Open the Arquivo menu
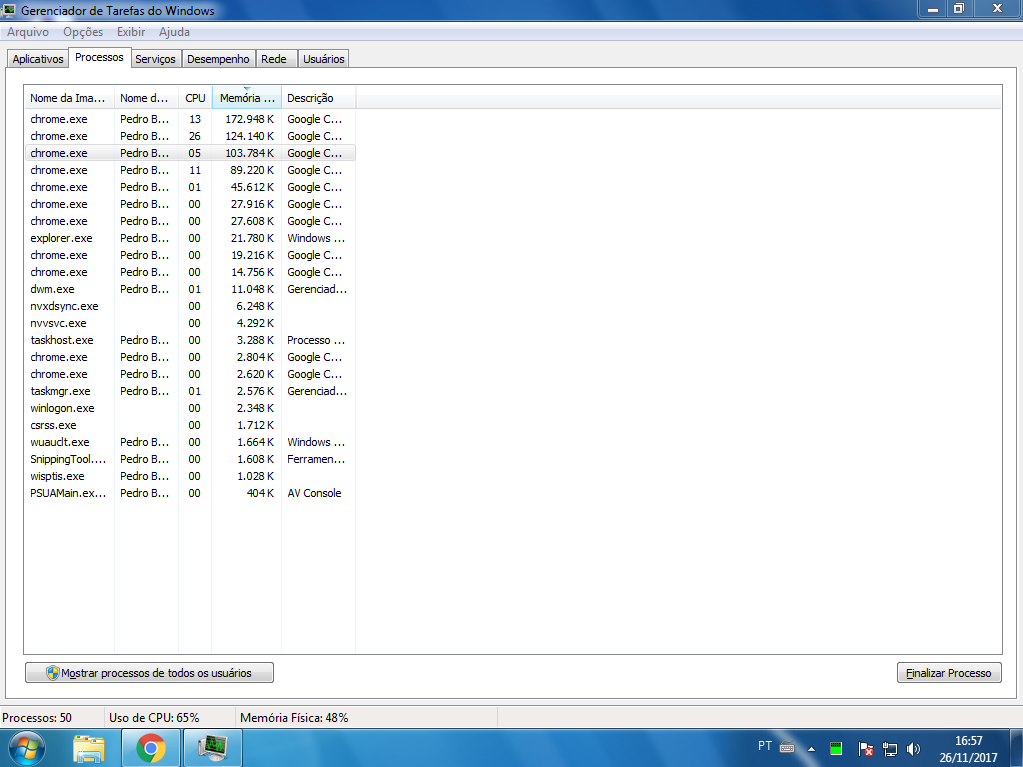 27,31
